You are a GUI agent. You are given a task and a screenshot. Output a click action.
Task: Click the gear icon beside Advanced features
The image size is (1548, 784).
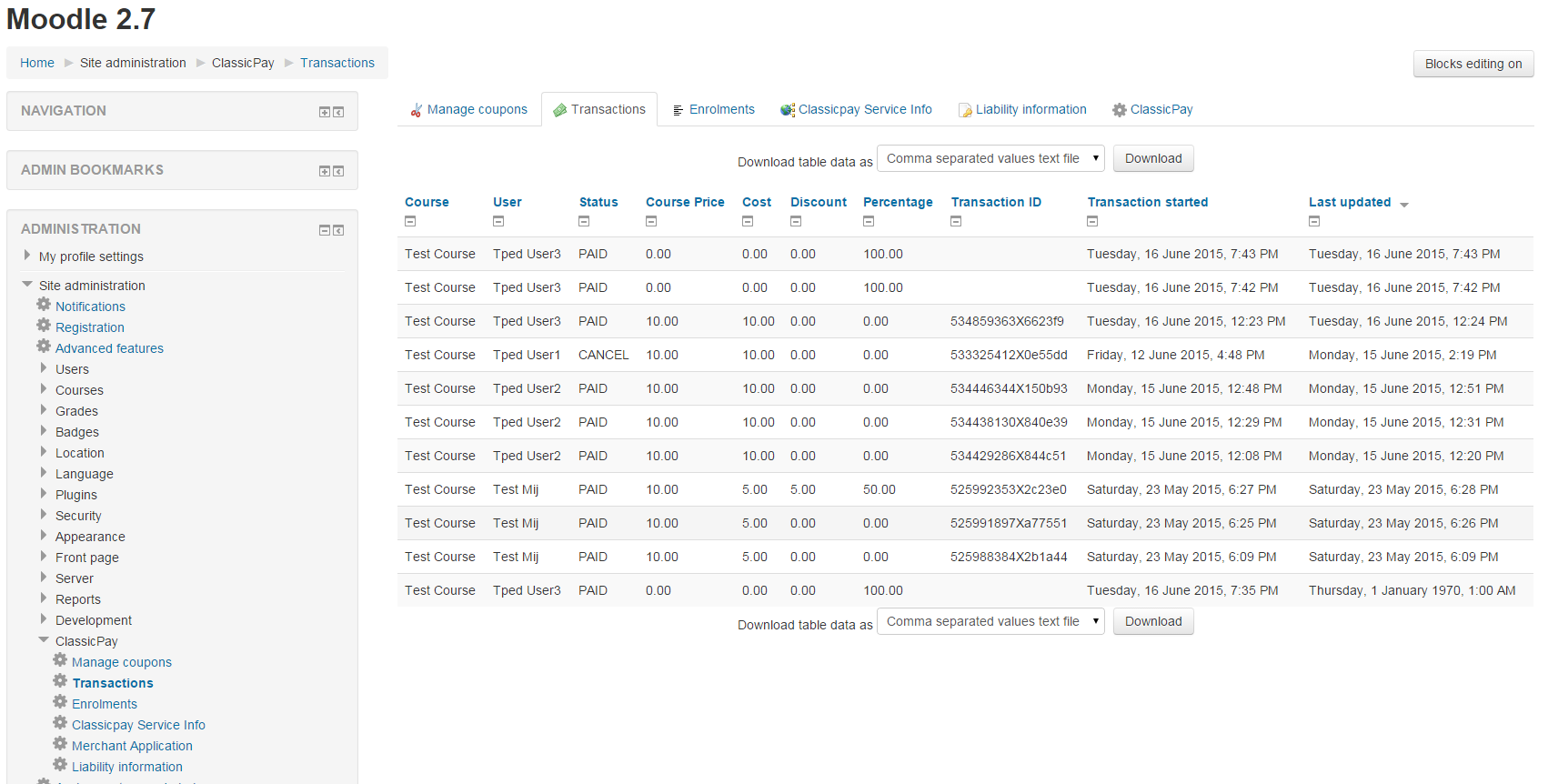(x=44, y=347)
